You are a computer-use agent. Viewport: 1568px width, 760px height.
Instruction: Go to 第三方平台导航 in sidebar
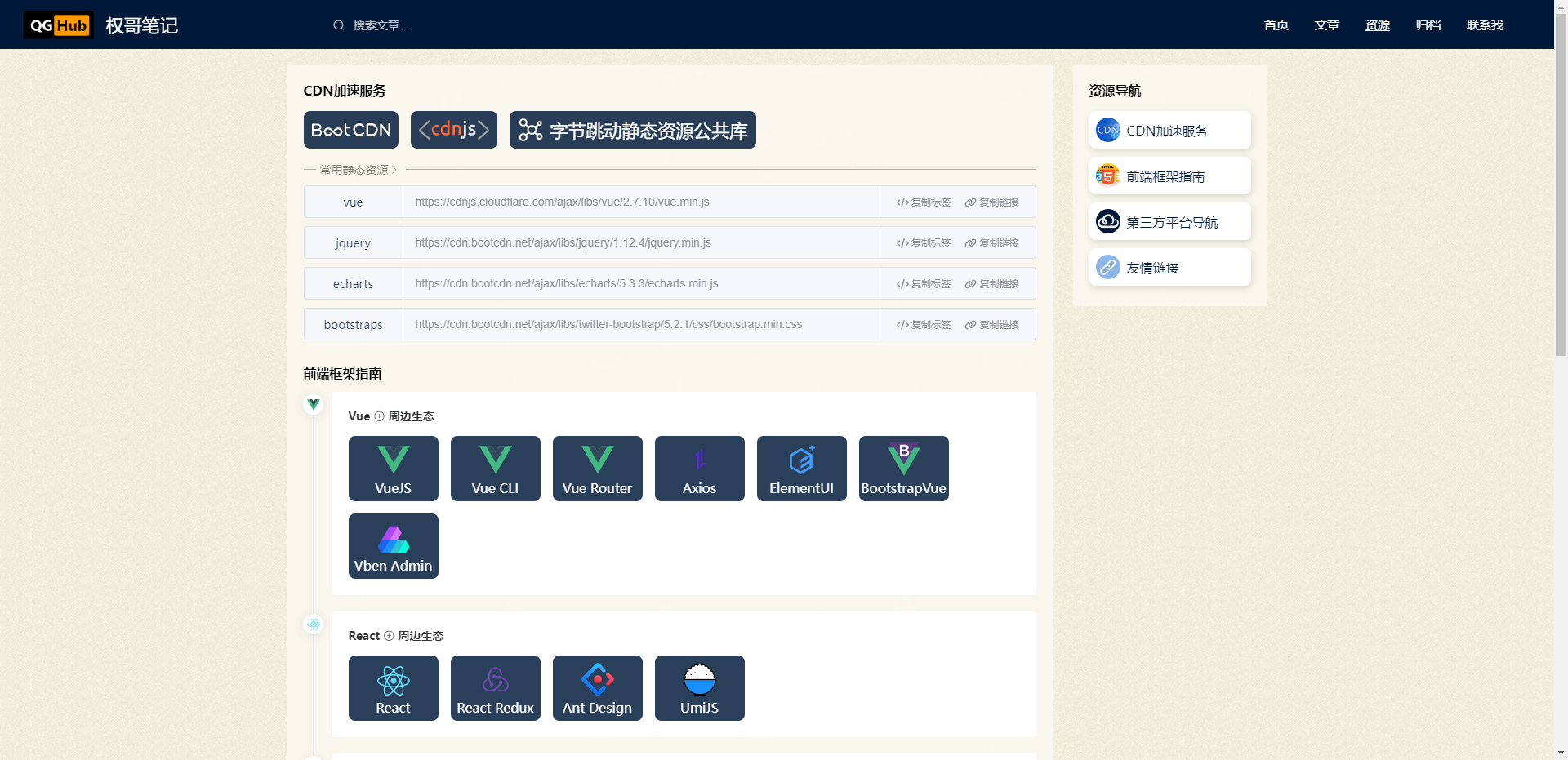pyautogui.click(x=1169, y=221)
